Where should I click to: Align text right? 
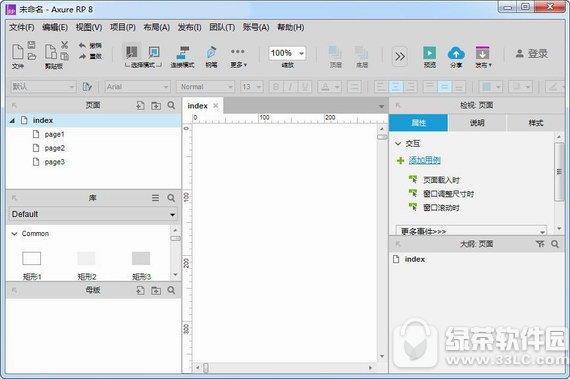point(410,87)
